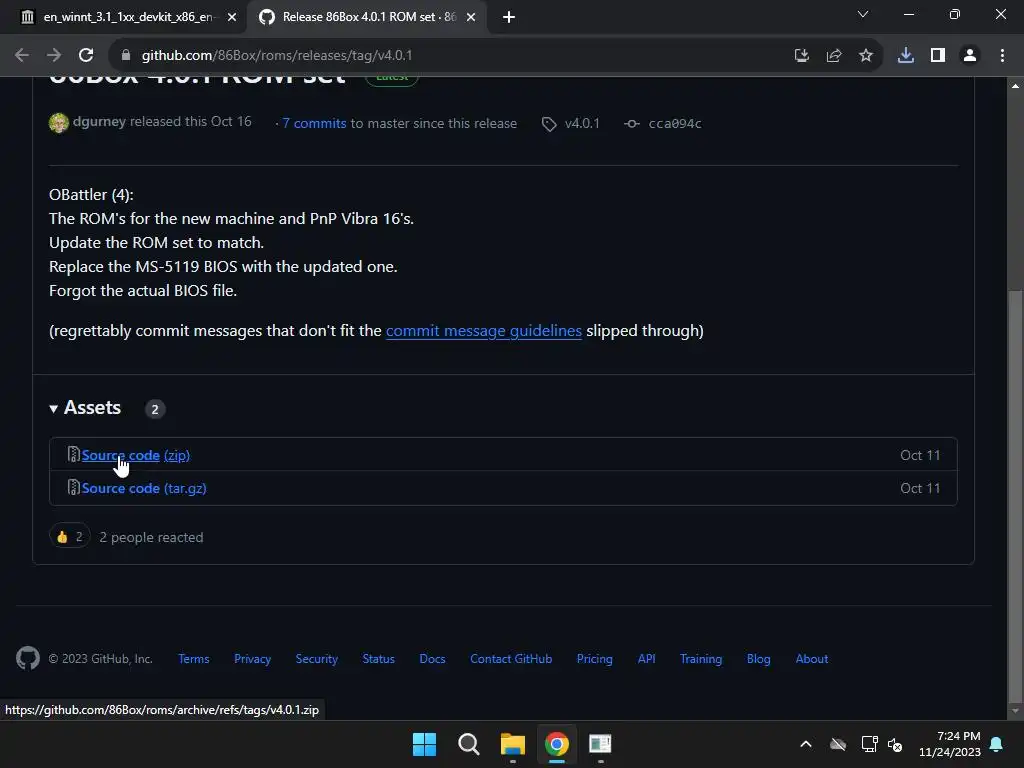The height and width of the screenshot is (768, 1024).
Task: Reload the GitHub release page
Action: (86, 56)
